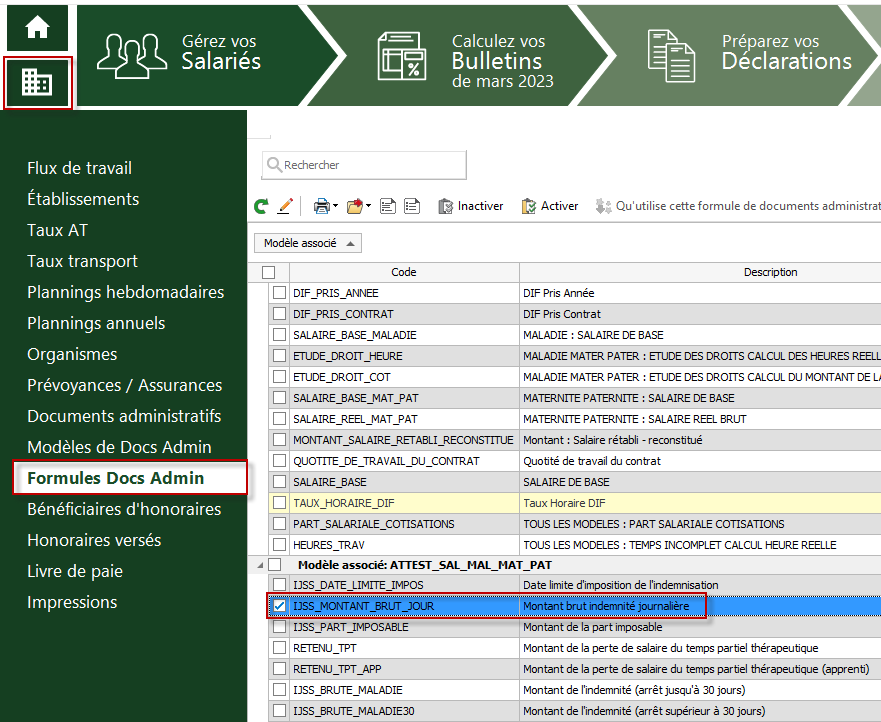
Task: Print the list using the printer icon
Action: click(321, 206)
